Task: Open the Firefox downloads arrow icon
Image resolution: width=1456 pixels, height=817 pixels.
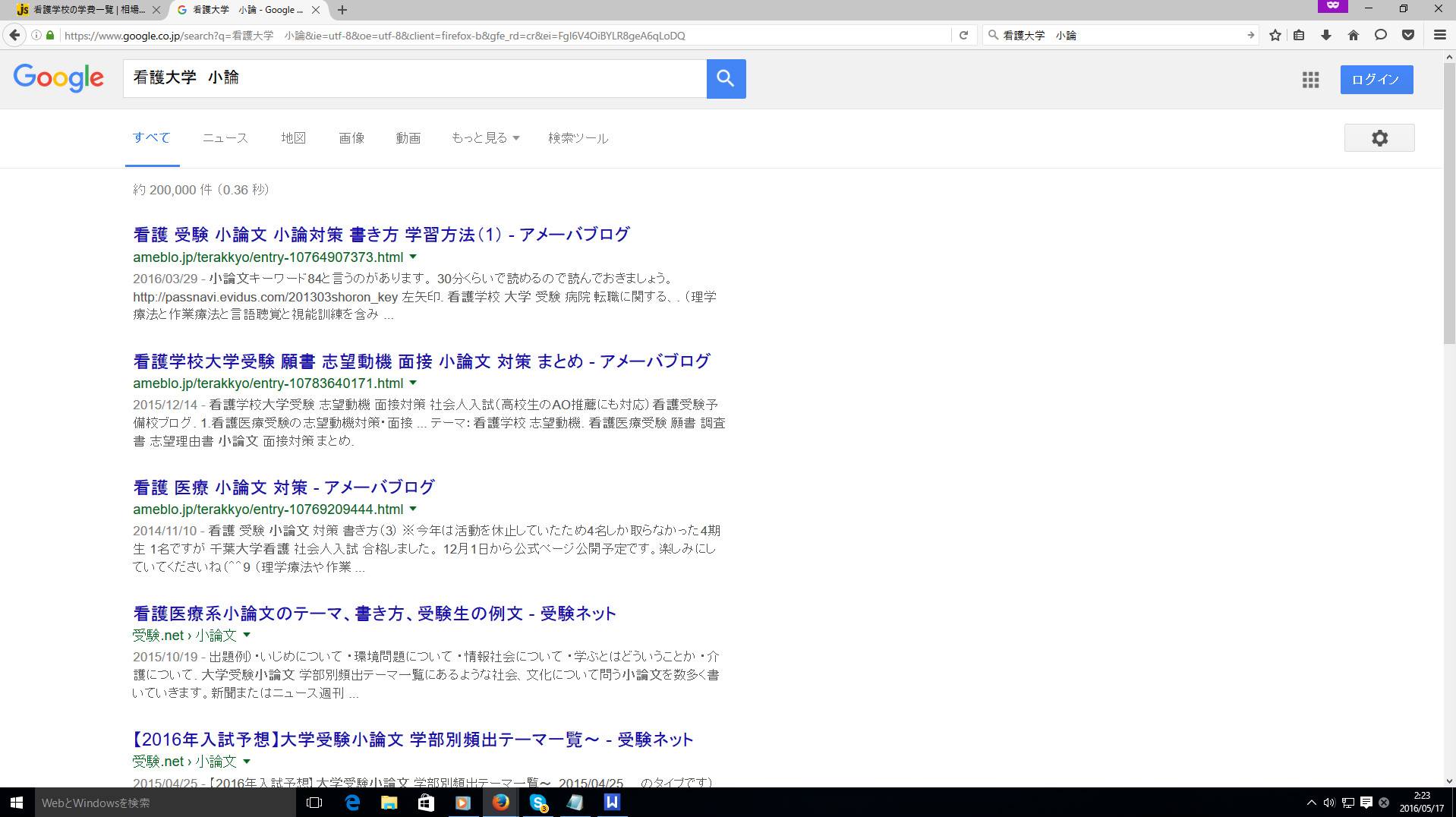Action: [x=1326, y=36]
